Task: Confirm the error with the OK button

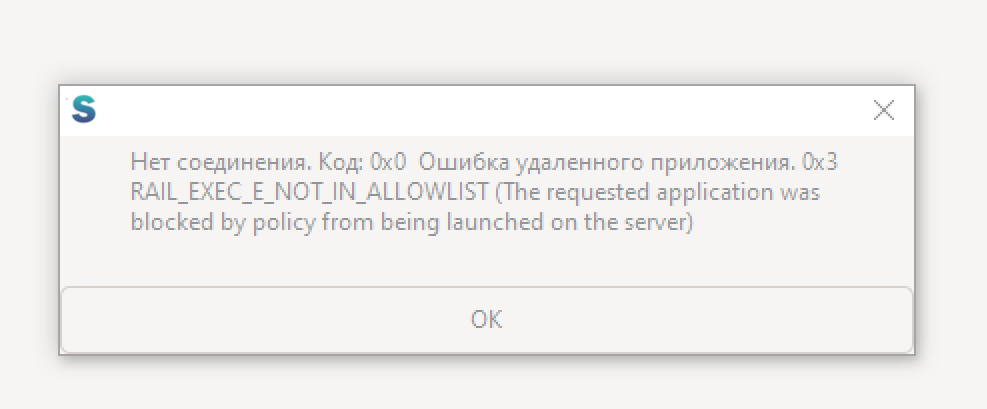Action: click(x=487, y=320)
